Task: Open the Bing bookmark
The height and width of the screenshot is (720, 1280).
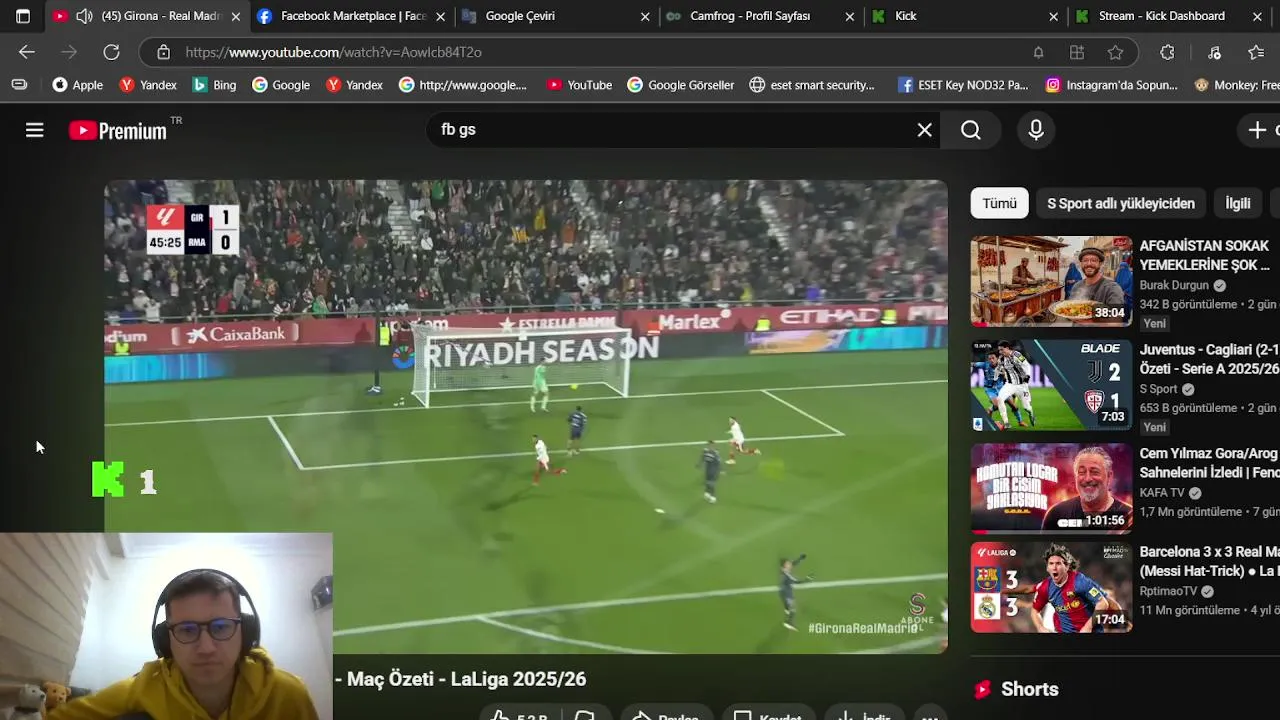Action: click(x=214, y=85)
